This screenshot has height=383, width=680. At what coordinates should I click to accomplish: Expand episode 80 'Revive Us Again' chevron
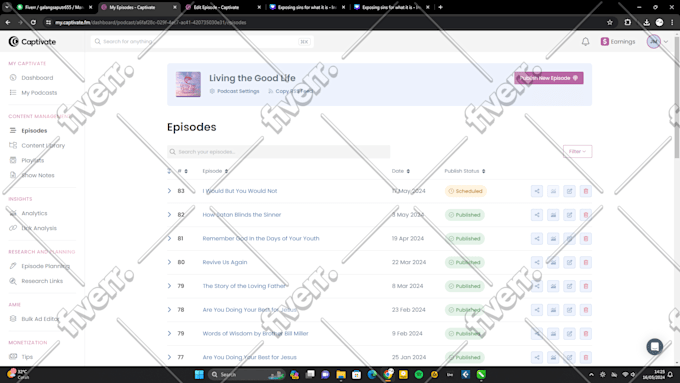pos(170,262)
